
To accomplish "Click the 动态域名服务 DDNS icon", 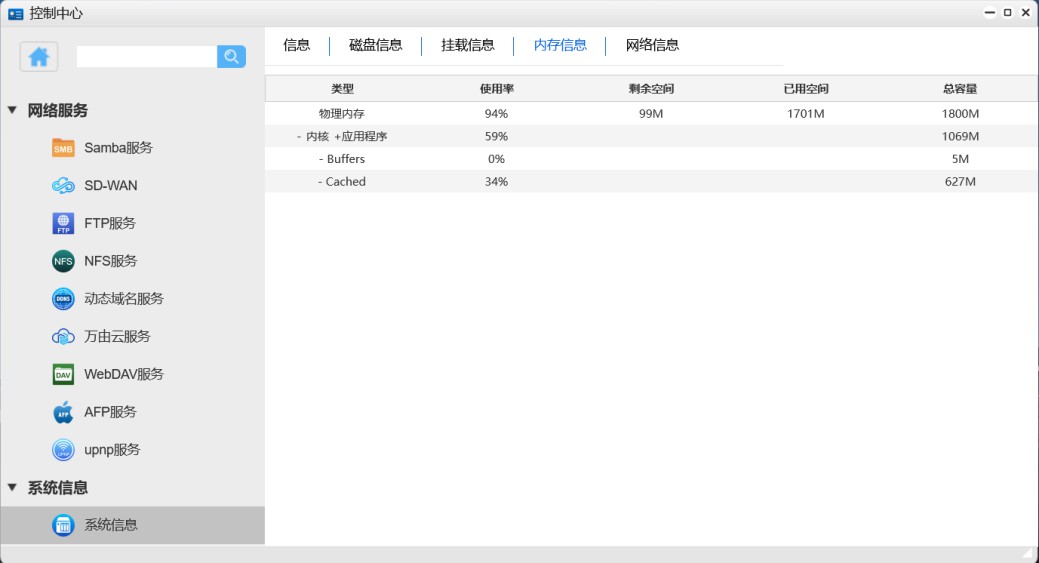I will [63, 299].
